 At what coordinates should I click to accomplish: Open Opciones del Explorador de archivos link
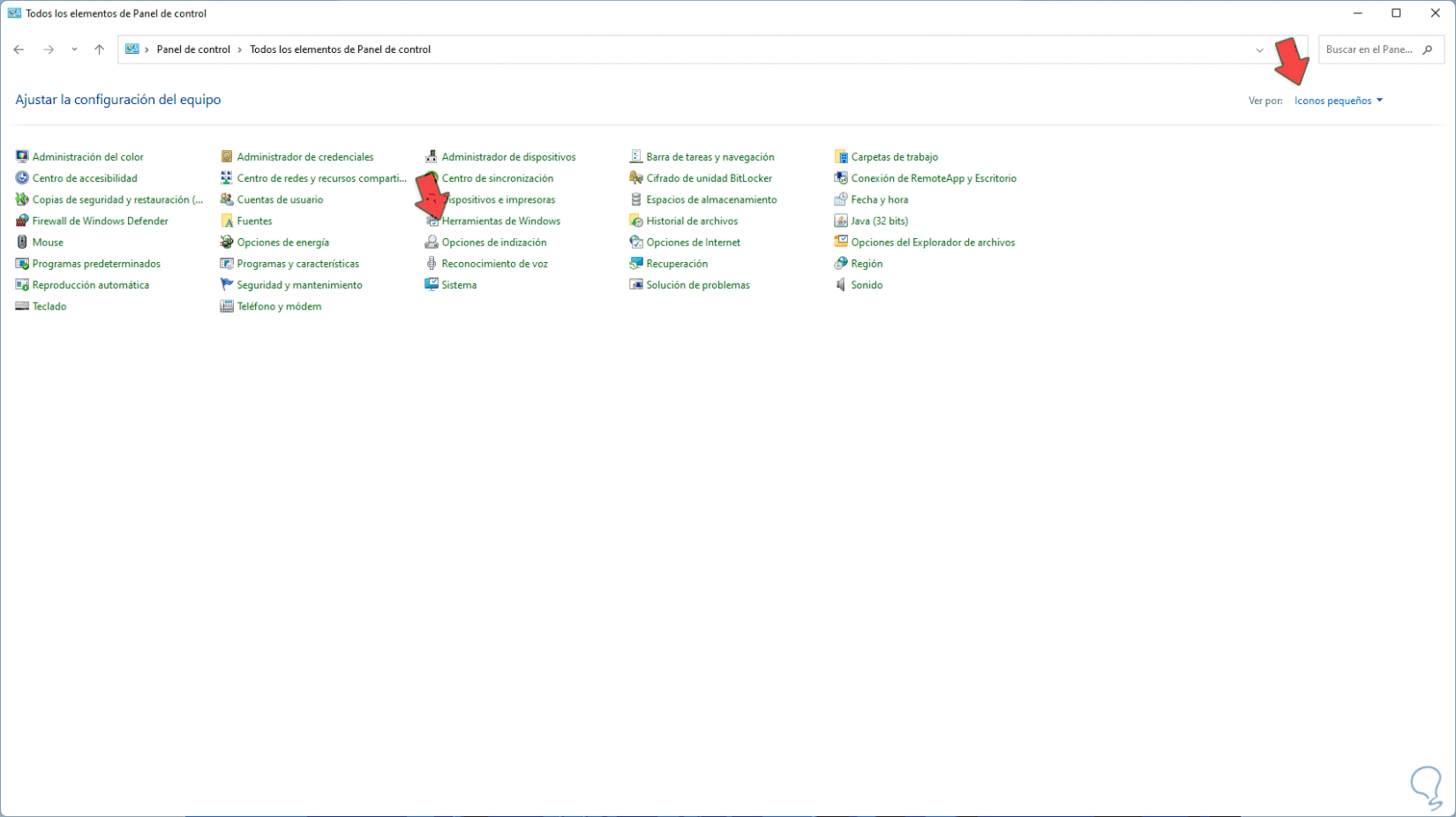(x=933, y=242)
